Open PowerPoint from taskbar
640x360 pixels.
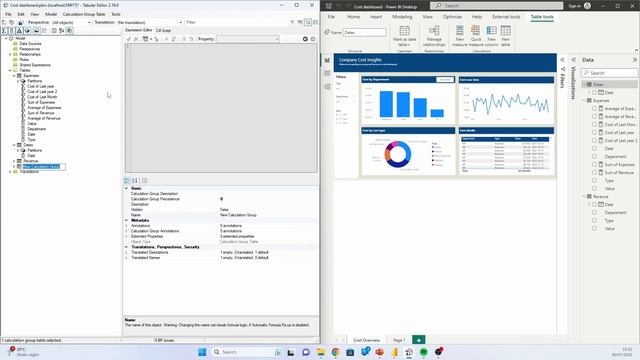pos(380,352)
